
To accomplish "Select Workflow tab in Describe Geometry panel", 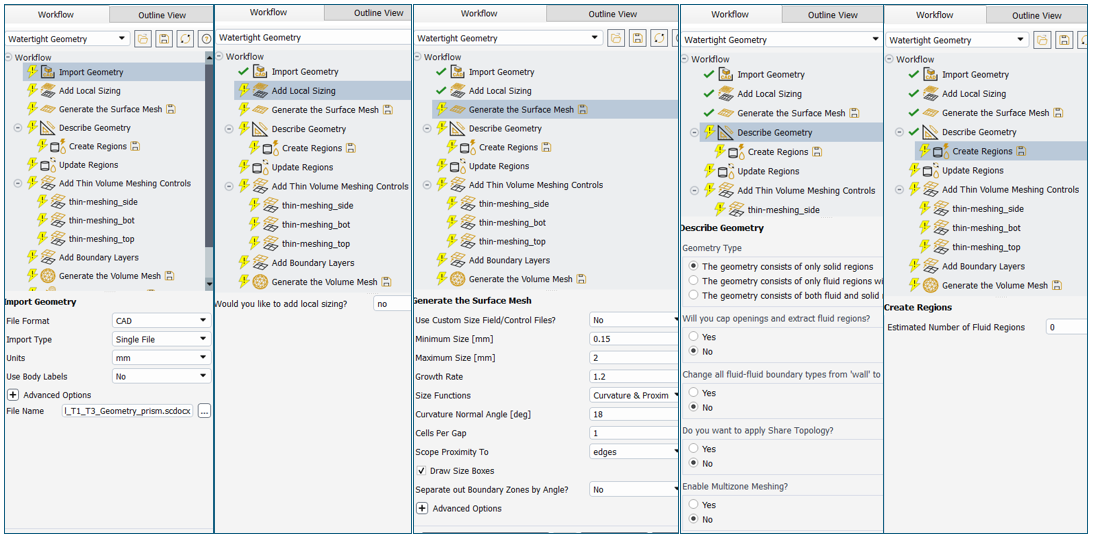I will (x=730, y=15).
